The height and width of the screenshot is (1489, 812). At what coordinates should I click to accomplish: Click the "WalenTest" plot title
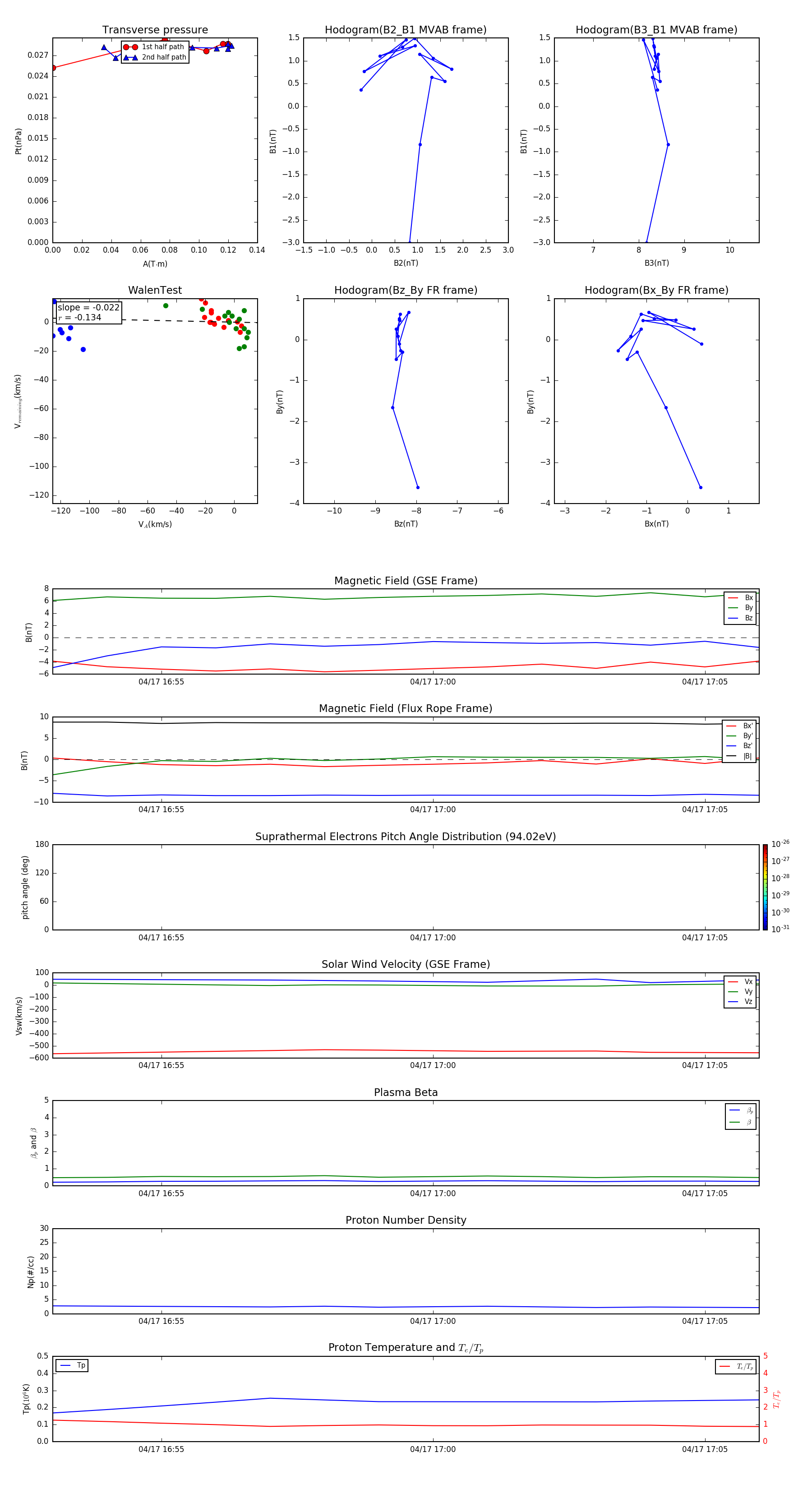(x=155, y=290)
